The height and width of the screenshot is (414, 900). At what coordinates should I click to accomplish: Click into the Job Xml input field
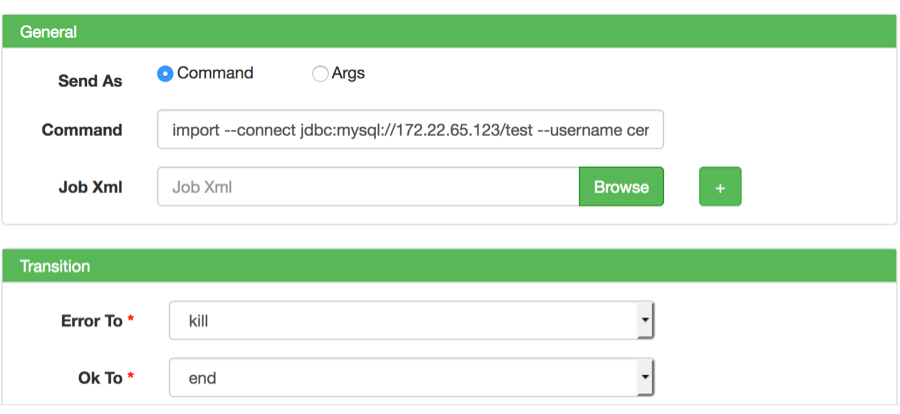pos(368,187)
